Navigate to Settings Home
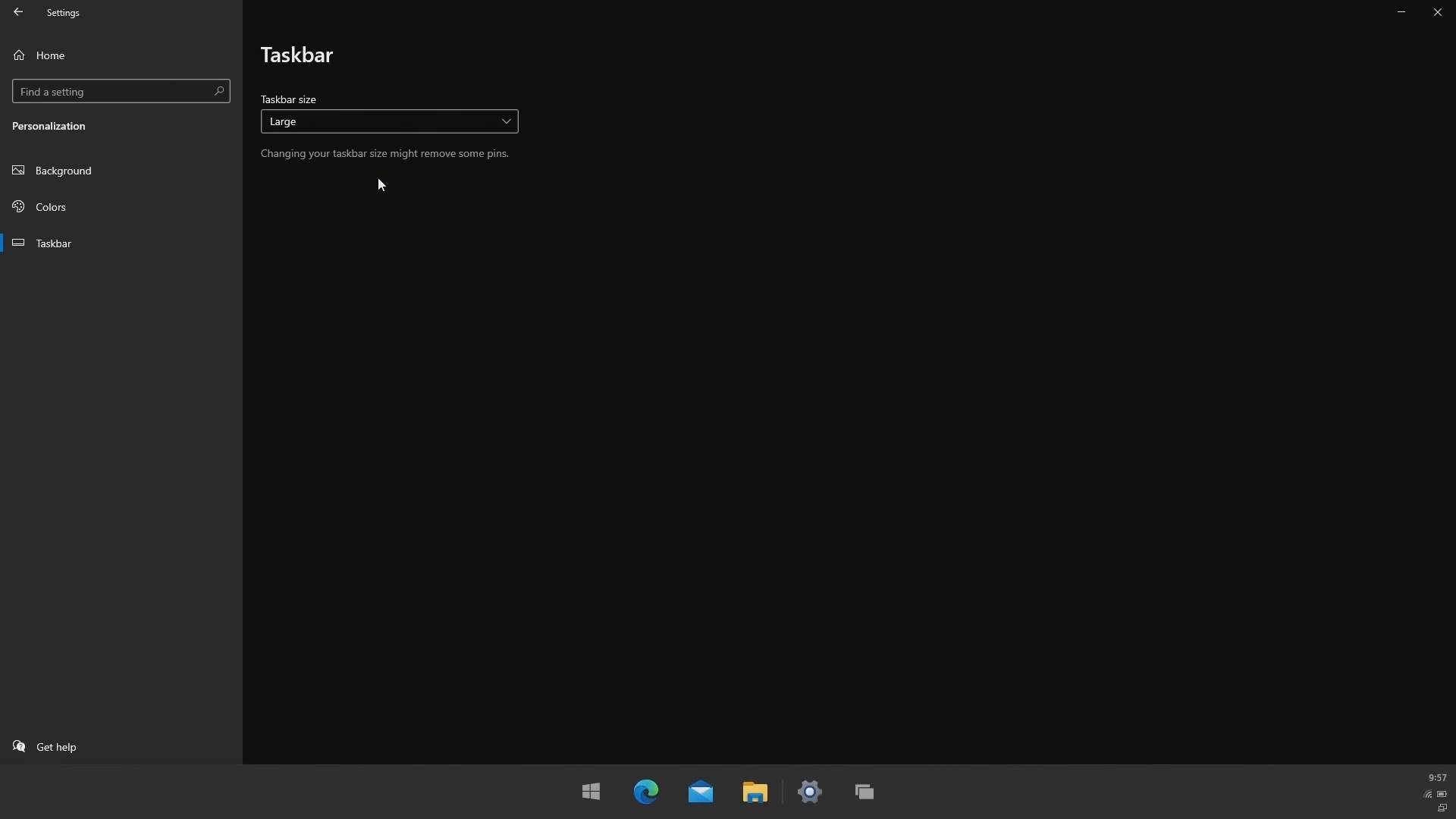This screenshot has height=819, width=1456. (x=50, y=55)
